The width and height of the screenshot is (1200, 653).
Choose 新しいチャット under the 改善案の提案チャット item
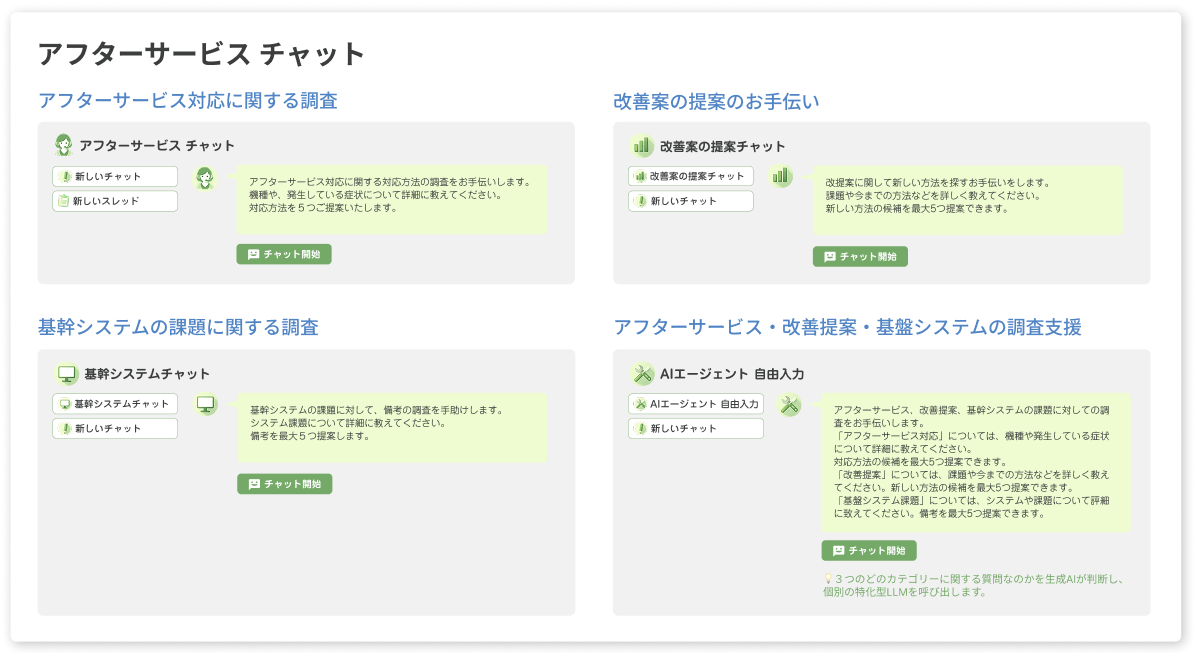click(691, 201)
